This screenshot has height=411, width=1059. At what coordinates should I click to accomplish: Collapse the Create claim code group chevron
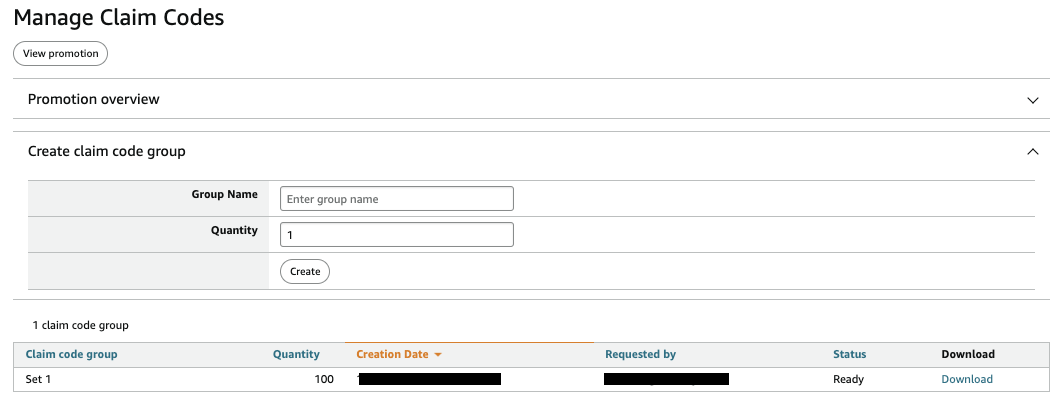click(x=1033, y=152)
